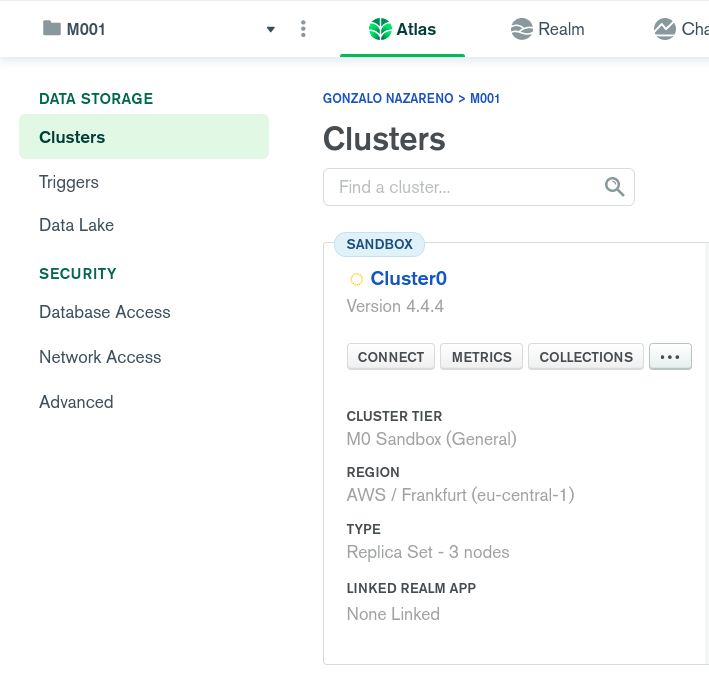Click the M001 project folder icon

52,28
